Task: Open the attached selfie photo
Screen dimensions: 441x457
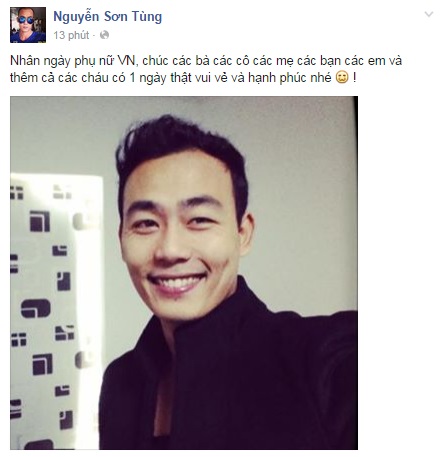Action: [x=184, y=273]
